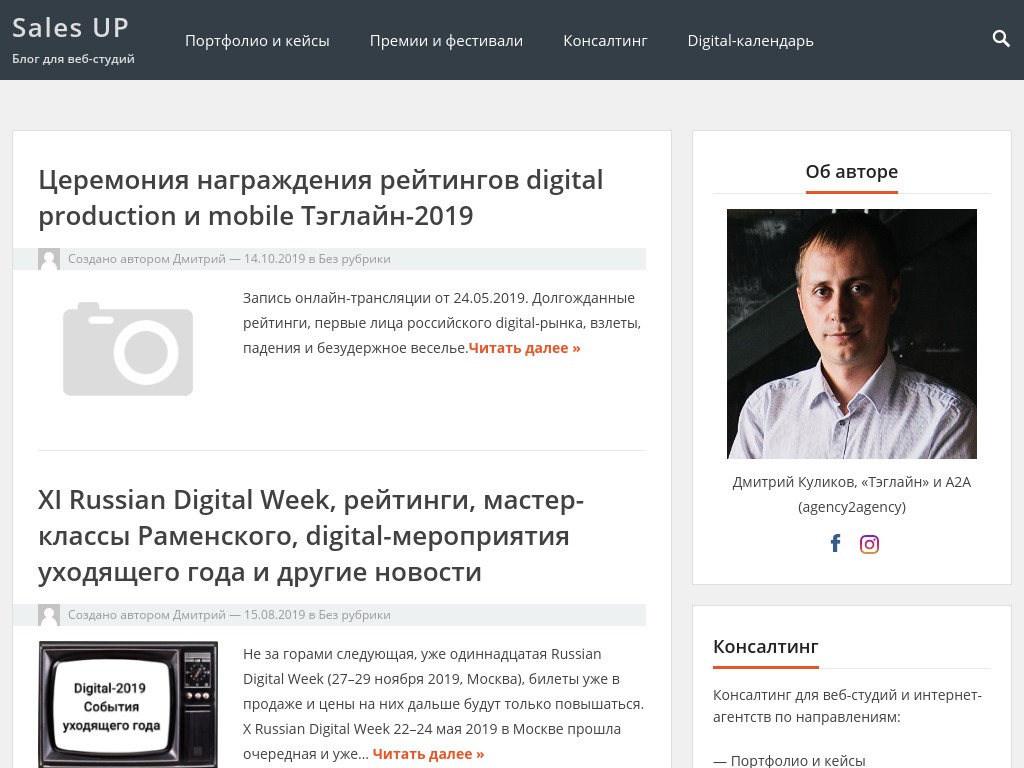Viewport: 1024px width, 768px height.
Task: Click Читать далее under the first post
Action: coord(524,348)
